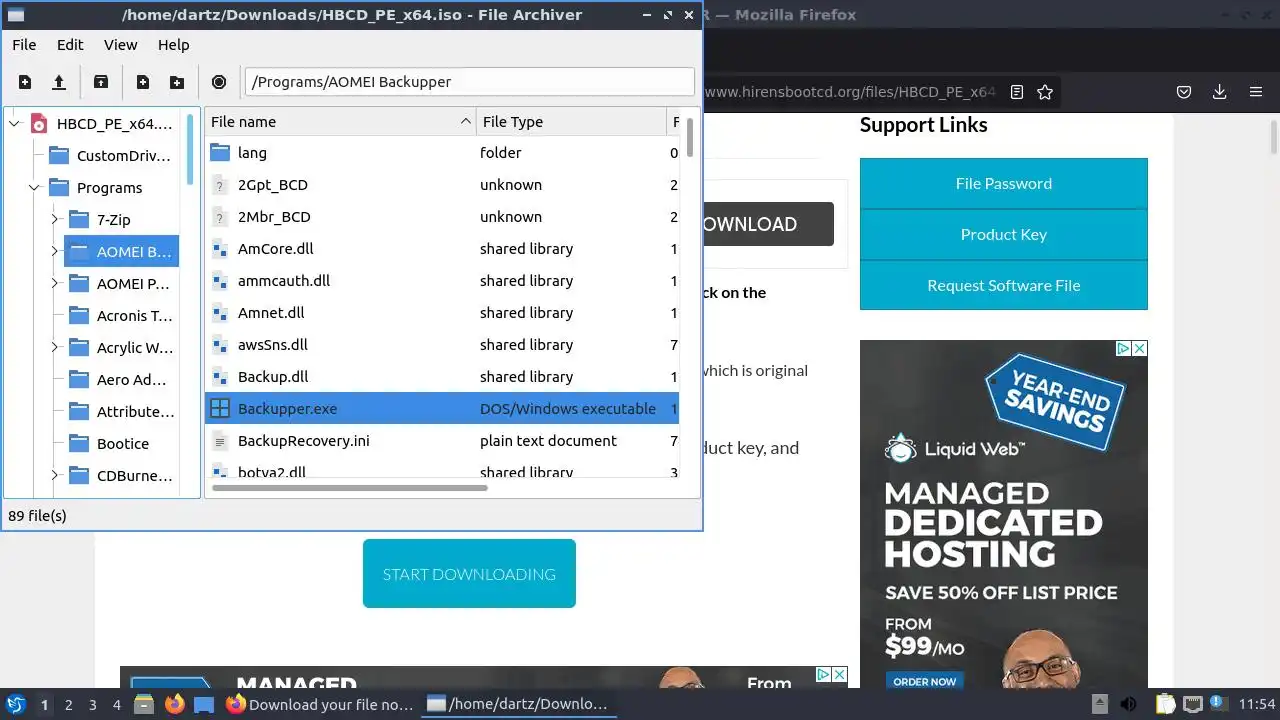Click the HBCD_PE_x64 disc image icon

(39, 124)
